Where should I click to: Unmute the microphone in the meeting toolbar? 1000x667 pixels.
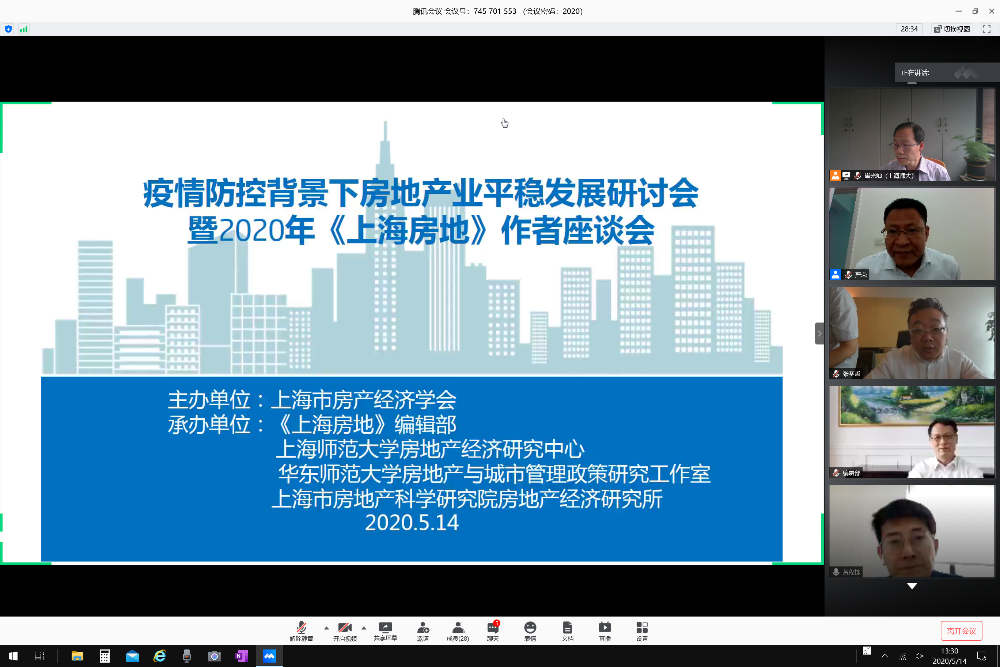click(301, 631)
